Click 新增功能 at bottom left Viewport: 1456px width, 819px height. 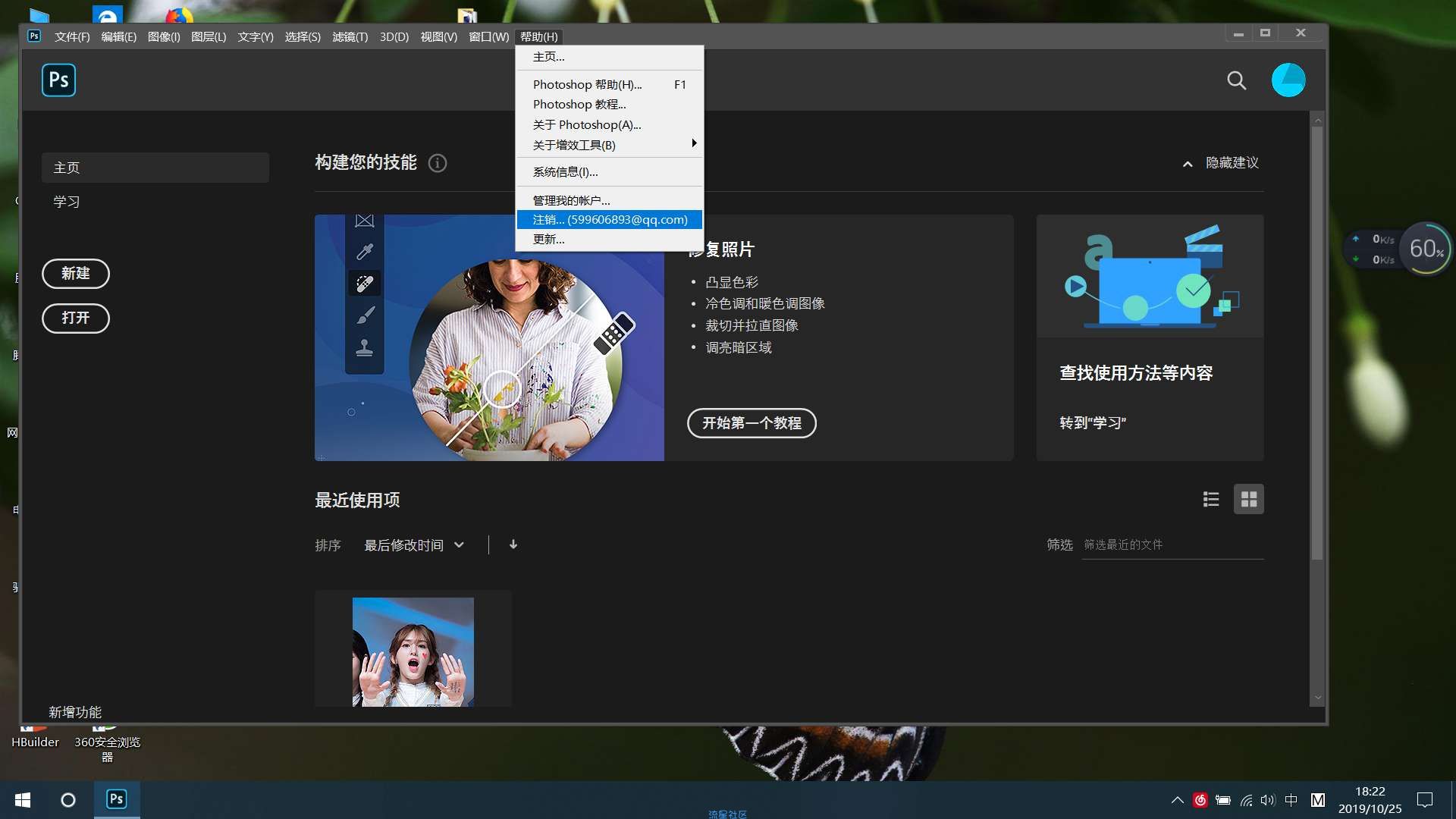[x=74, y=712]
